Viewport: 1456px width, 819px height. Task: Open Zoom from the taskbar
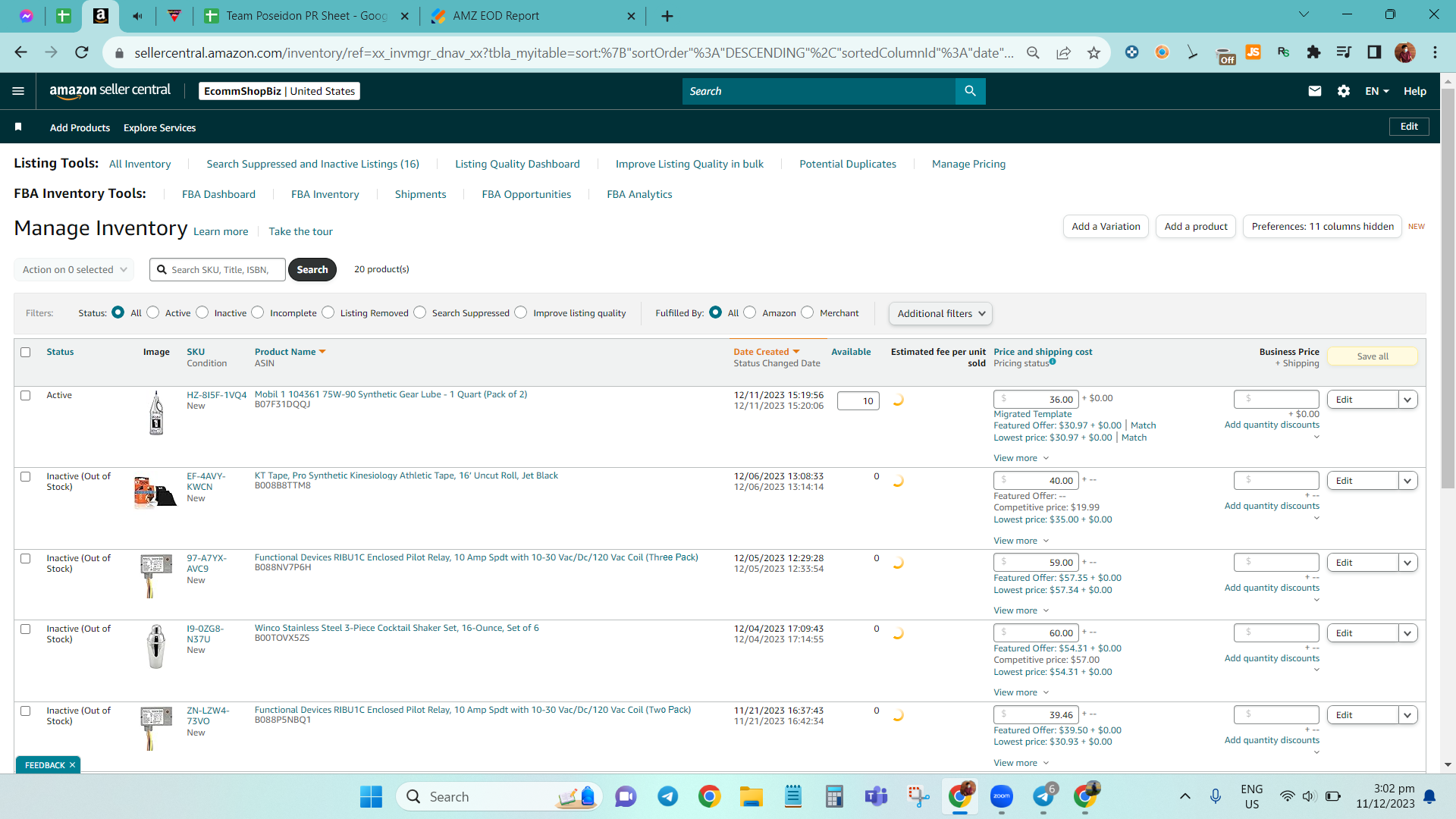click(x=1001, y=796)
